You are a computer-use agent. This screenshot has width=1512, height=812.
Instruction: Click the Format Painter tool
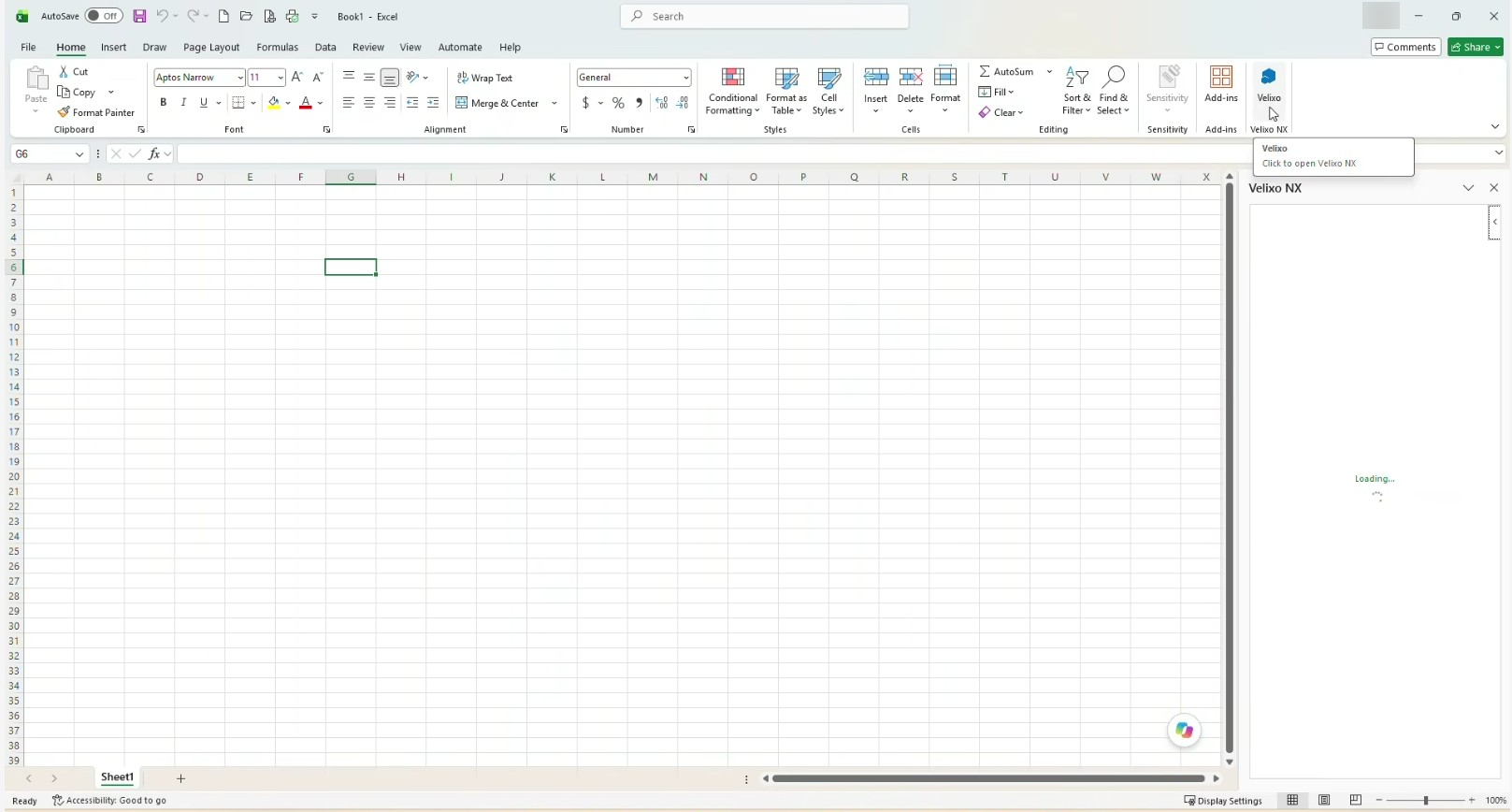(96, 112)
